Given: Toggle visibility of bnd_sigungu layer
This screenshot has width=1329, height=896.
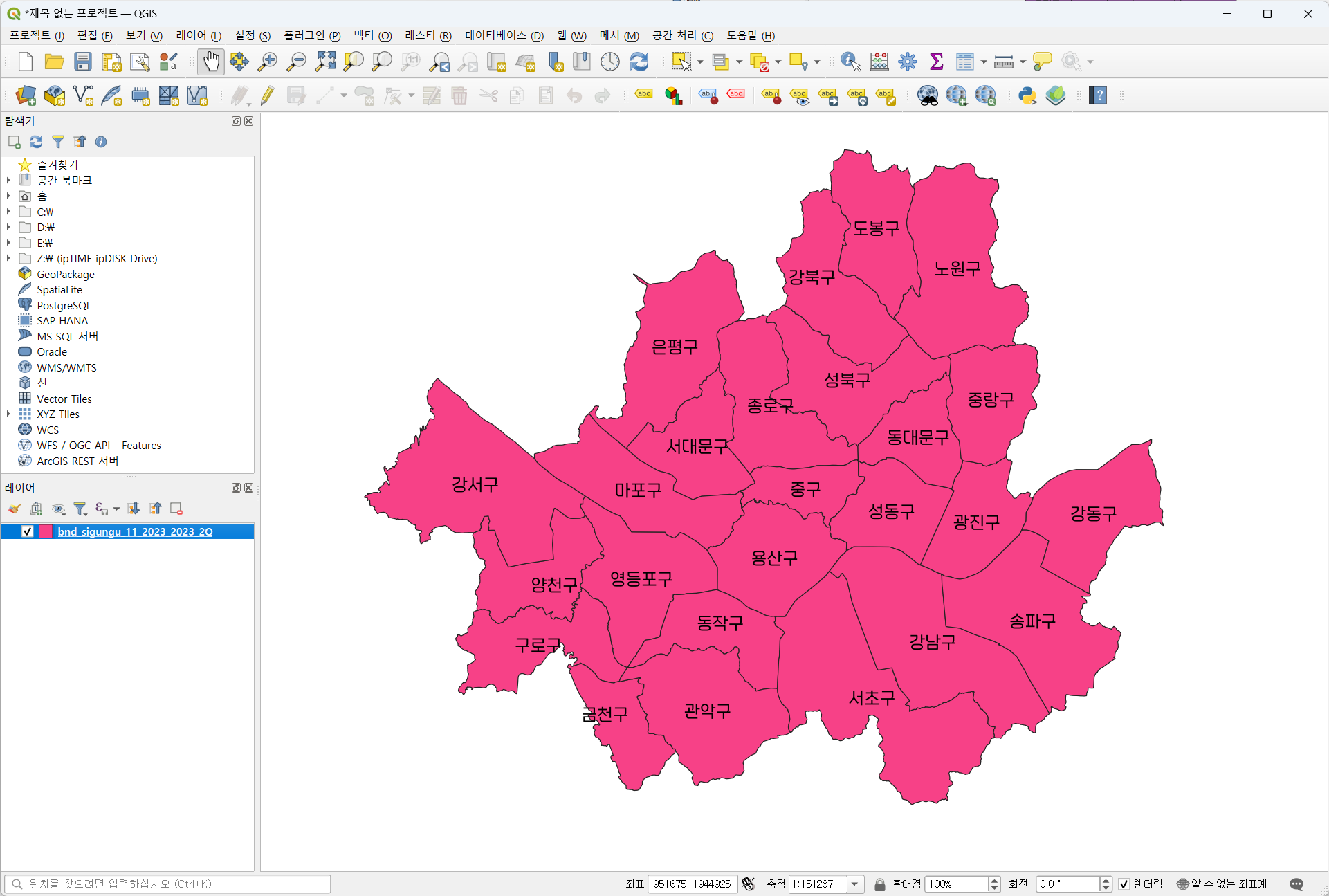Looking at the screenshot, I should click(28, 531).
